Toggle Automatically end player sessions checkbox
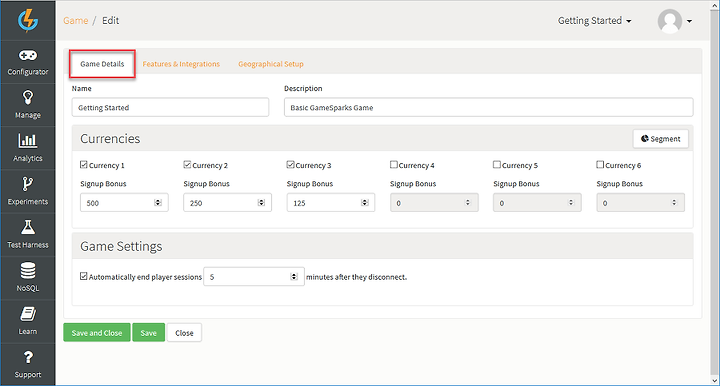The image size is (720, 386). (84, 276)
